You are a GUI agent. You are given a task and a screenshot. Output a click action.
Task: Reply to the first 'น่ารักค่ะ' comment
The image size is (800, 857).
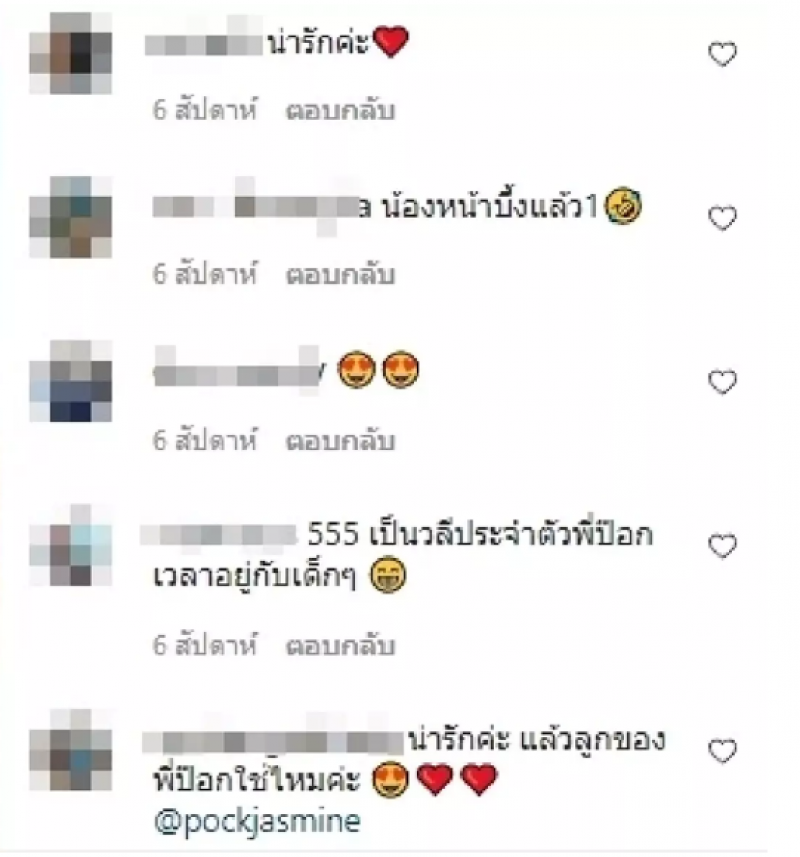tap(340, 111)
